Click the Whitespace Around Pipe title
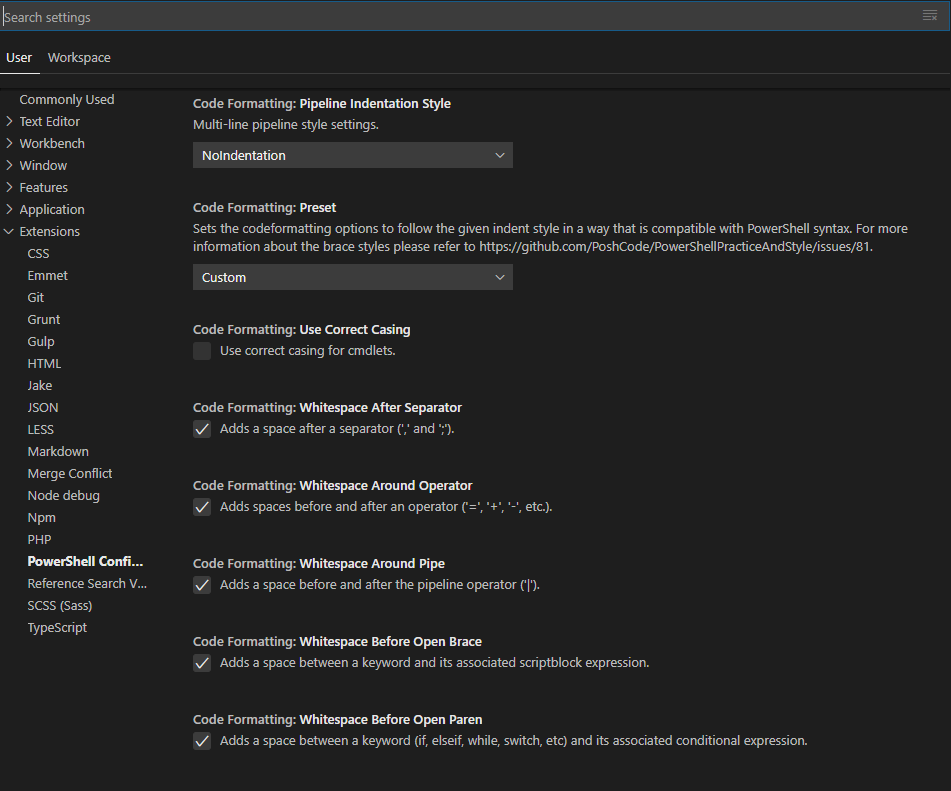 pyautogui.click(x=319, y=564)
